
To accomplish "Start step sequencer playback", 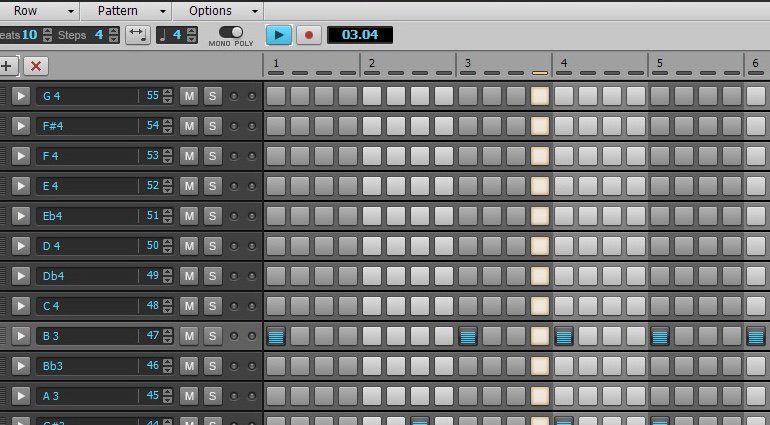I will point(279,35).
